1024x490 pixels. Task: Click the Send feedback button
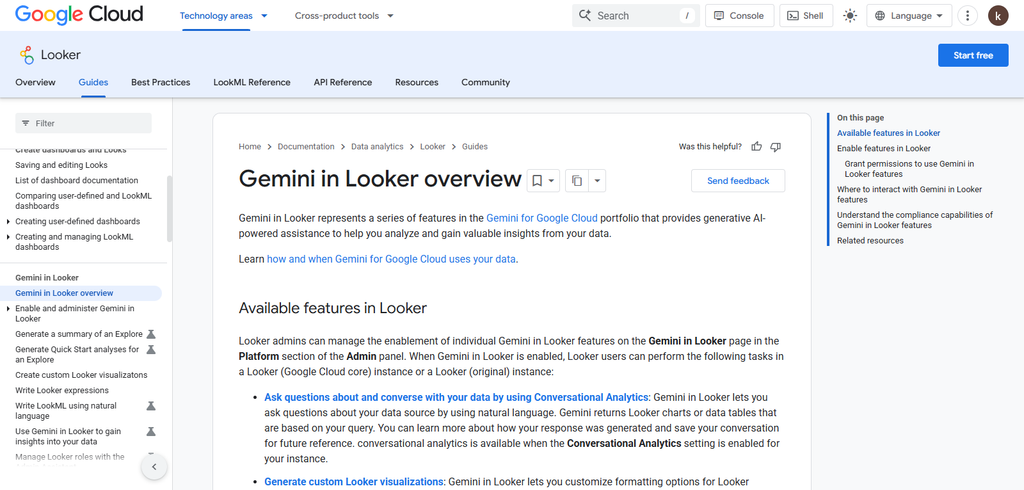(738, 181)
